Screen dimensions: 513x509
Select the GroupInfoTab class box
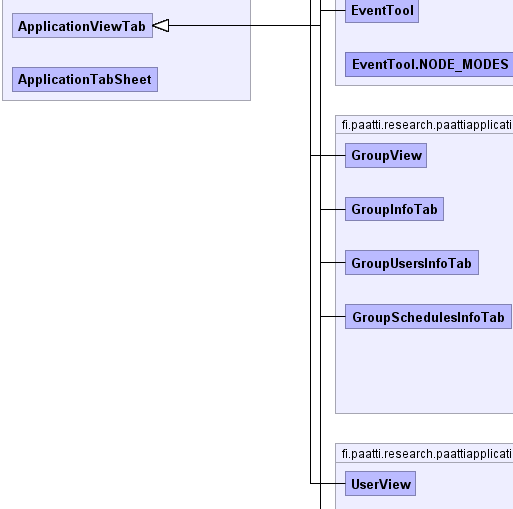[394, 209]
